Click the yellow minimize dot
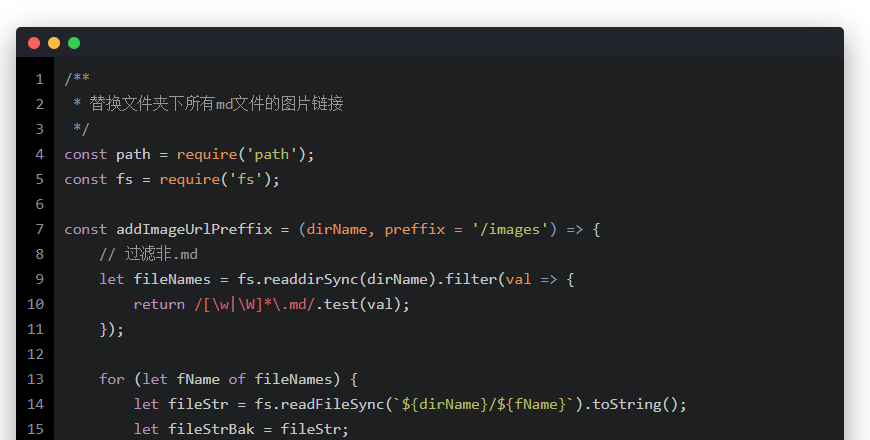Viewport: 870px width, 440px height. coord(54,43)
